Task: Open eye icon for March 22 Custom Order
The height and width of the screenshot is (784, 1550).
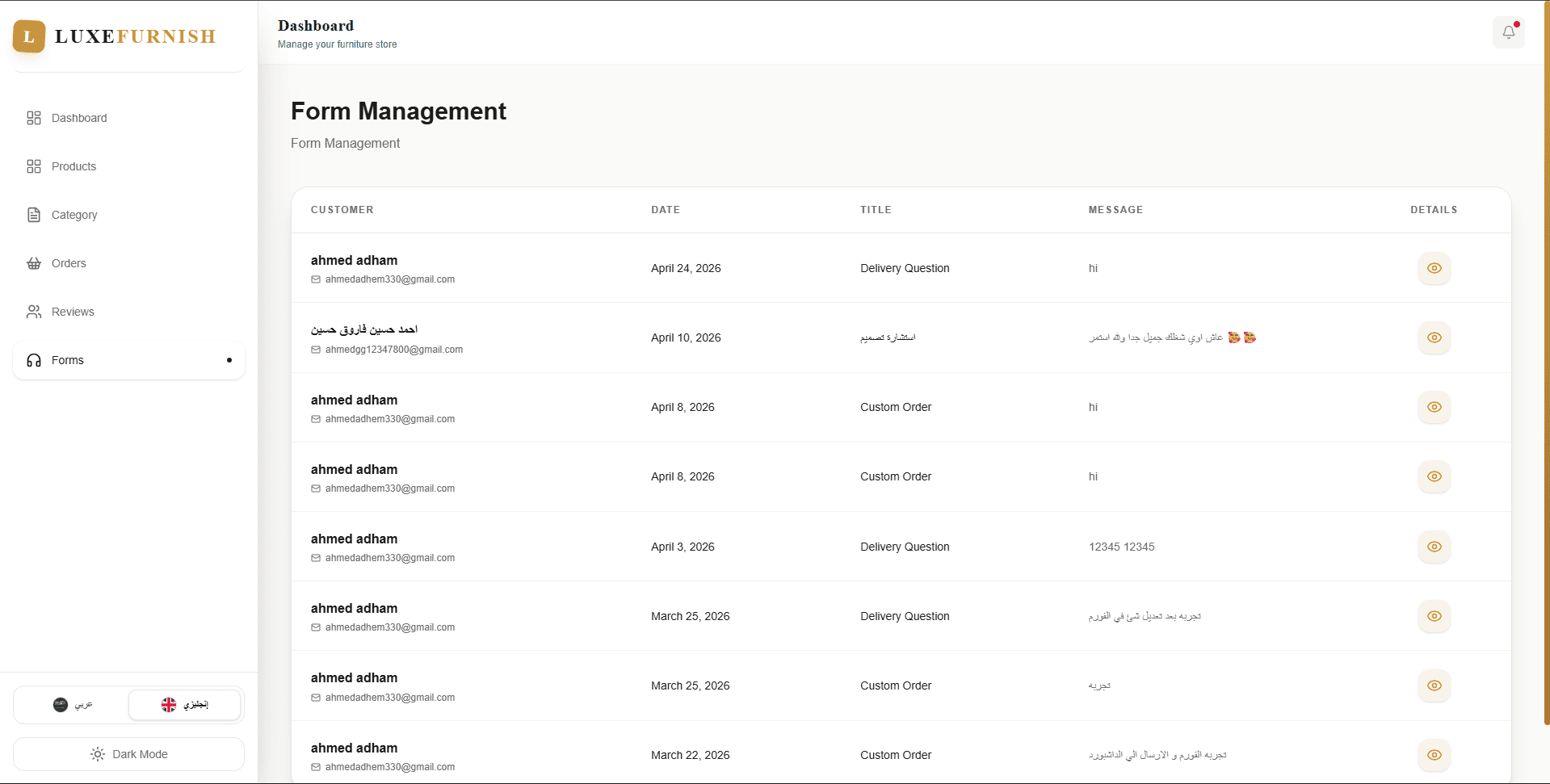Action: click(x=1434, y=755)
